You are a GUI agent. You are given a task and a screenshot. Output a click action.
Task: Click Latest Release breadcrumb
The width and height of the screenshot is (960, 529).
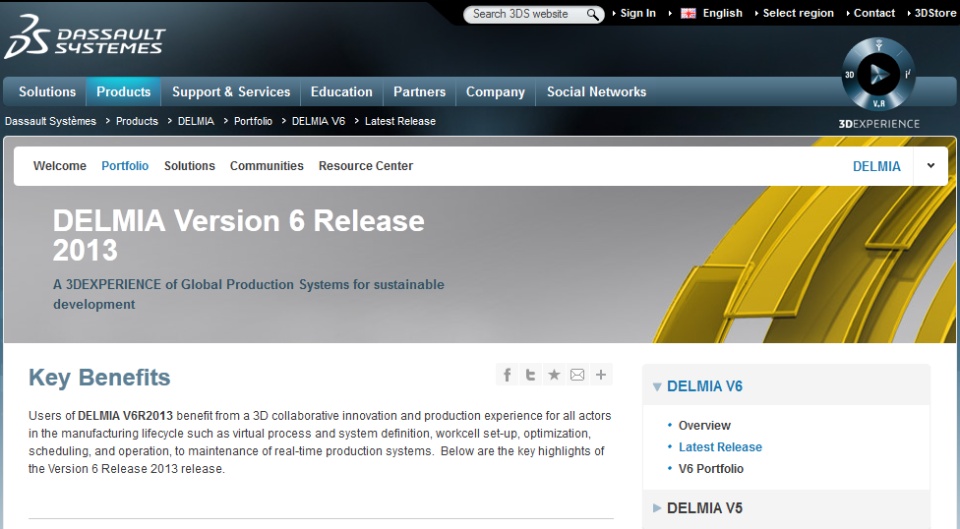click(400, 121)
